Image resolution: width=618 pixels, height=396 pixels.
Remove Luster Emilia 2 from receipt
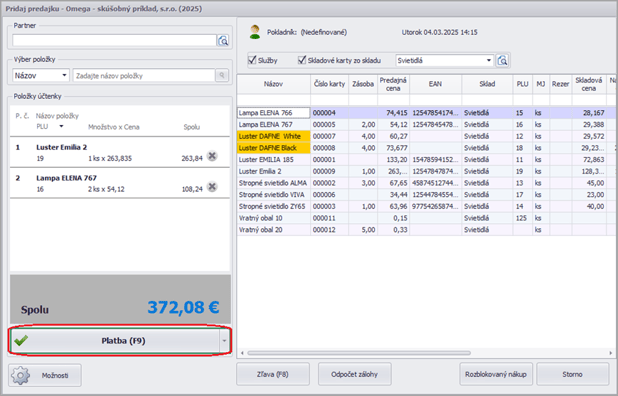click(212, 156)
